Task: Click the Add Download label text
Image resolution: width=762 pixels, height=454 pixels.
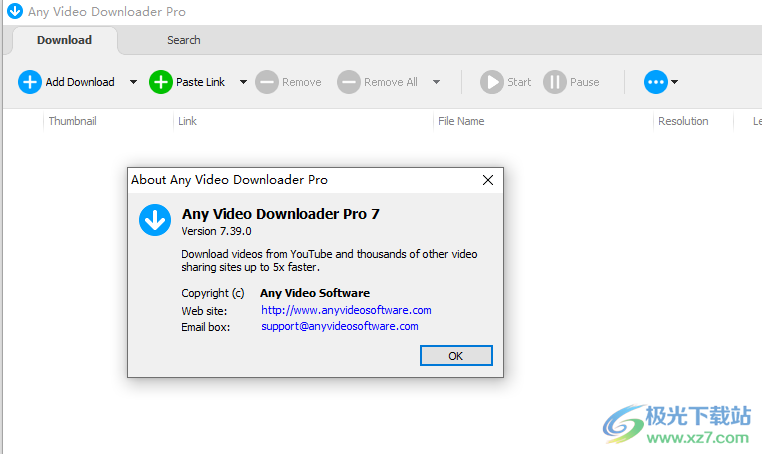Action: click(x=80, y=82)
